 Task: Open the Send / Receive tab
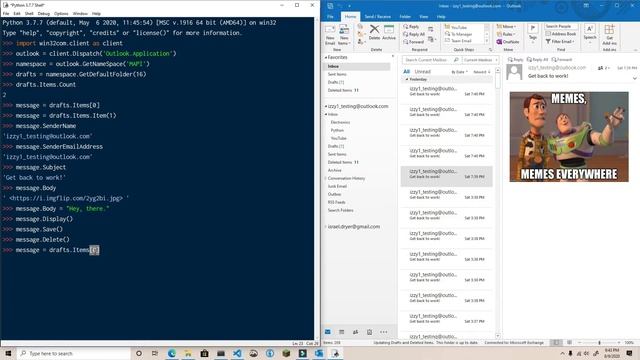tap(377, 17)
